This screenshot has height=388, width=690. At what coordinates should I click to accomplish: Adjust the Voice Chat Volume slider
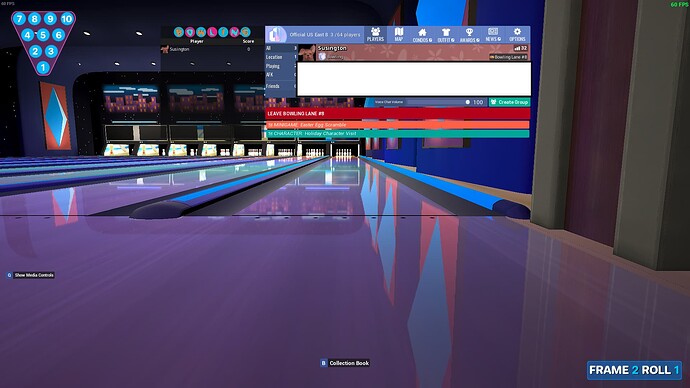coord(438,102)
